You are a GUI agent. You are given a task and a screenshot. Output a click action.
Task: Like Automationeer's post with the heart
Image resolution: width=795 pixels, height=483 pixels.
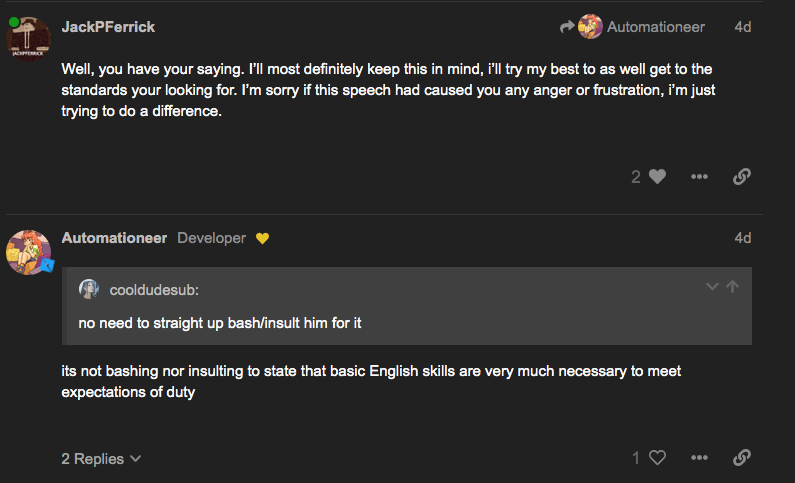tap(657, 458)
